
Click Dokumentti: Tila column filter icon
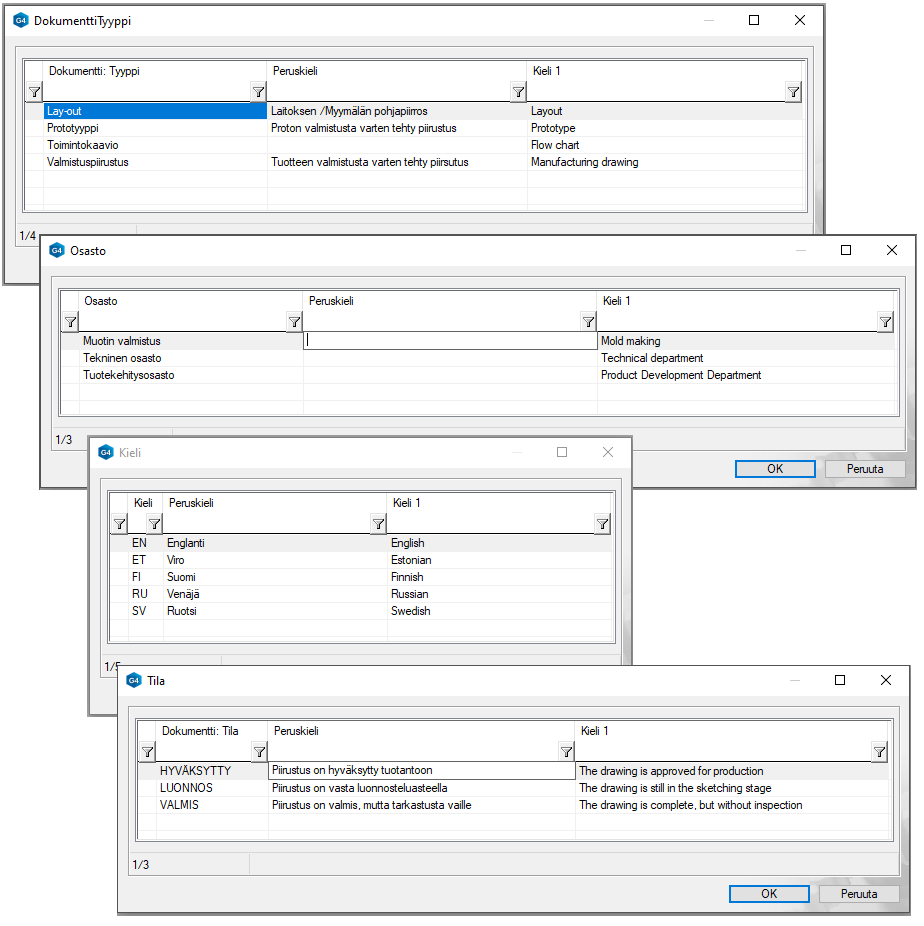pos(259,752)
